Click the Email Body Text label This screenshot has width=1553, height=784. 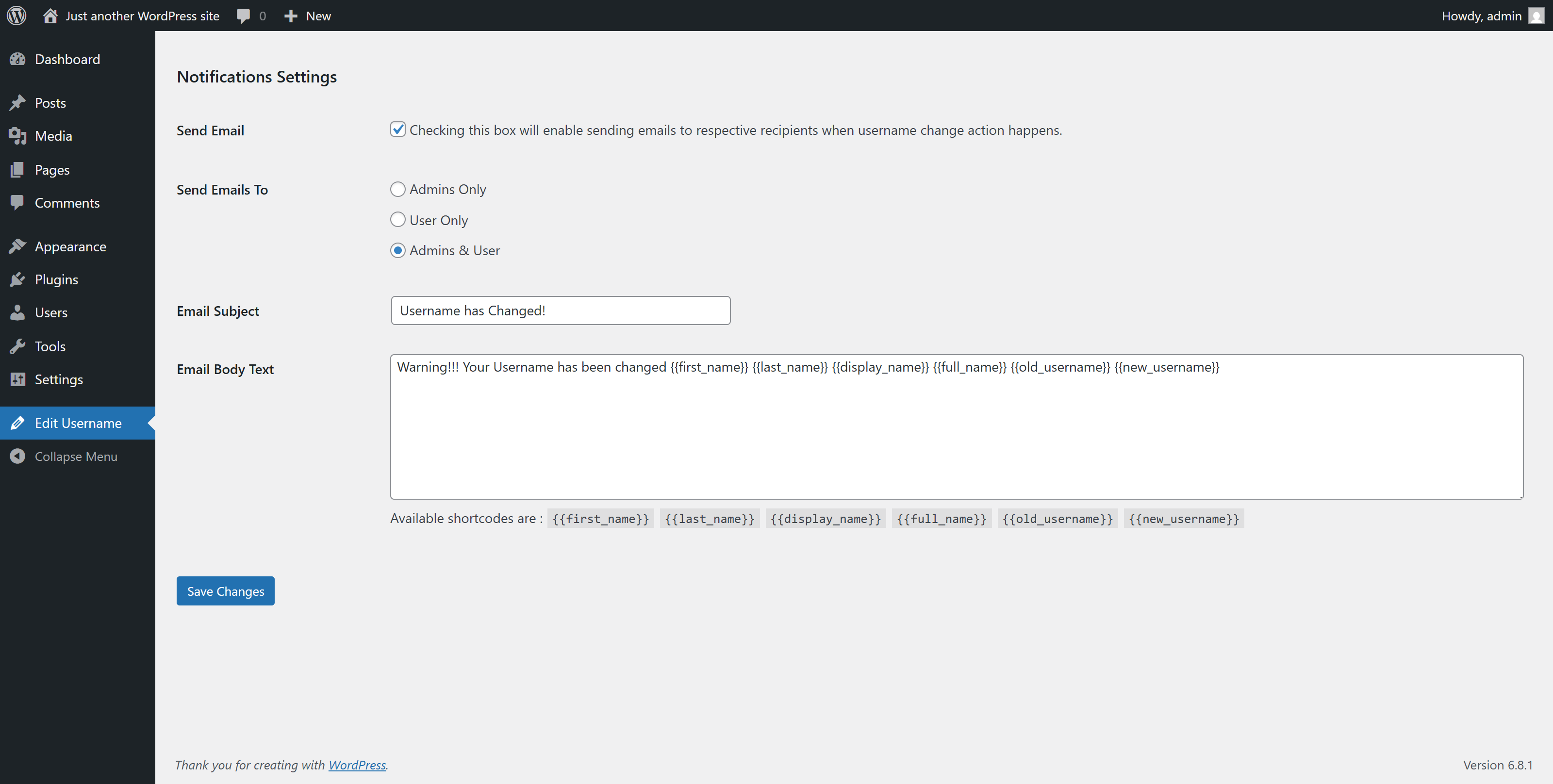[225, 369]
